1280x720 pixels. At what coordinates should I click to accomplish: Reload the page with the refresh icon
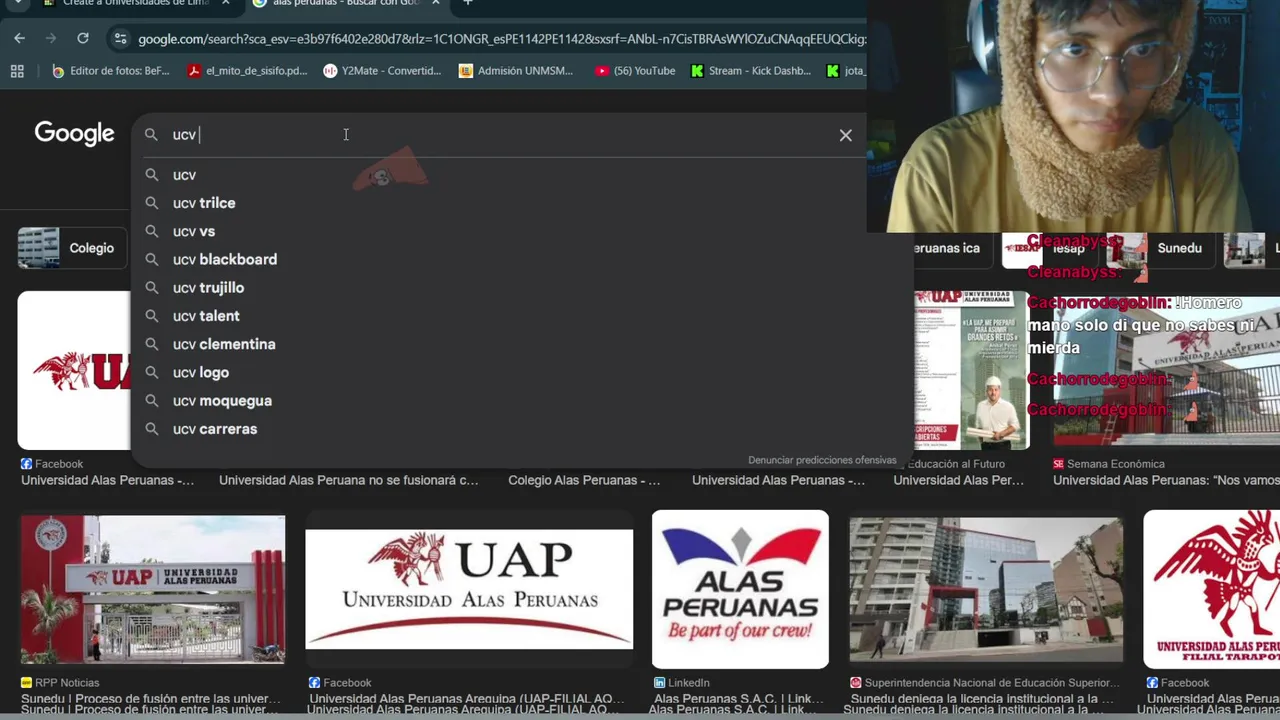[83, 38]
